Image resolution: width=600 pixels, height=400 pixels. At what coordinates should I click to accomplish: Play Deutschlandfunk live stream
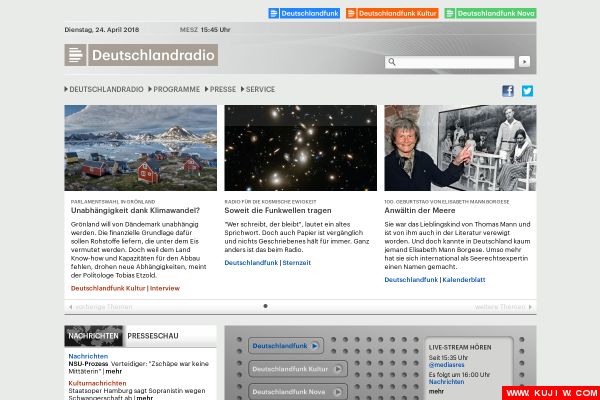285,346
